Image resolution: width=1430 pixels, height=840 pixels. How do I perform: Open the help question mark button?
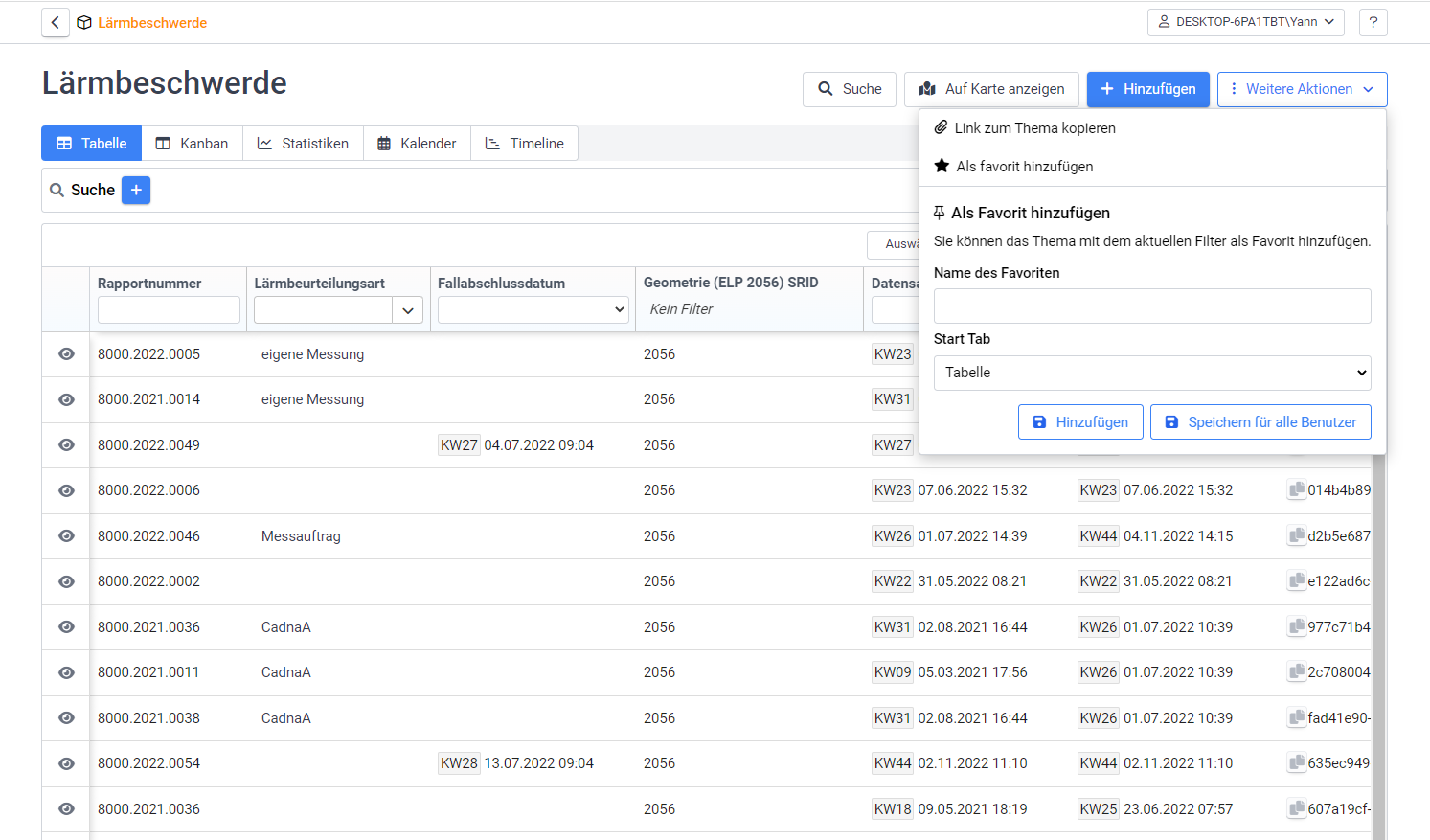pos(1373,22)
